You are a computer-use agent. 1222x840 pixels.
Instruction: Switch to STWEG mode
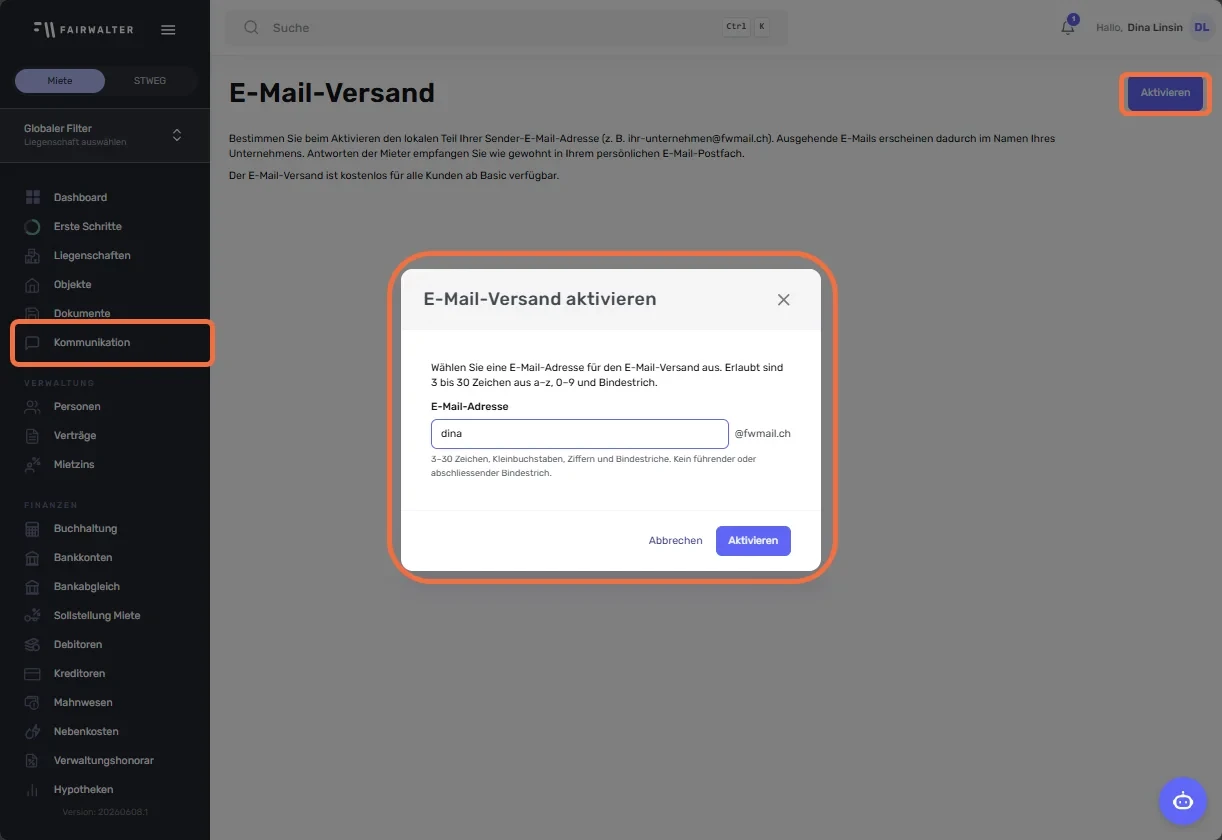(x=150, y=81)
